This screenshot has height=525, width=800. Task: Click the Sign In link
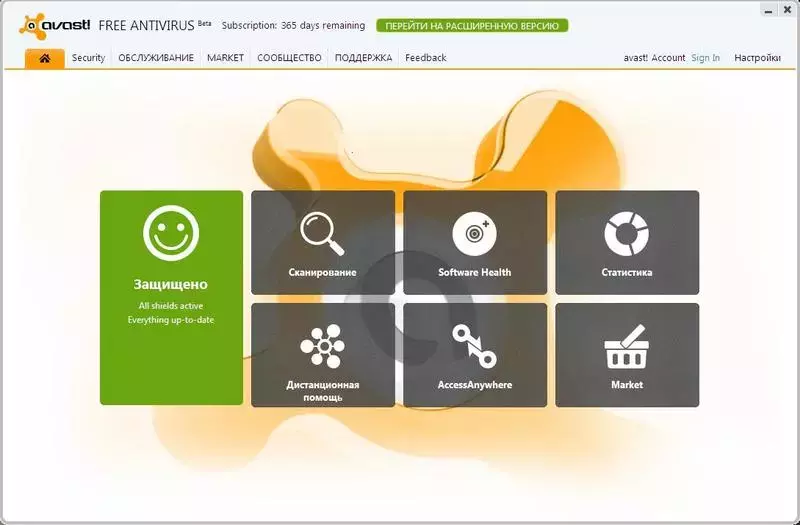click(x=706, y=58)
